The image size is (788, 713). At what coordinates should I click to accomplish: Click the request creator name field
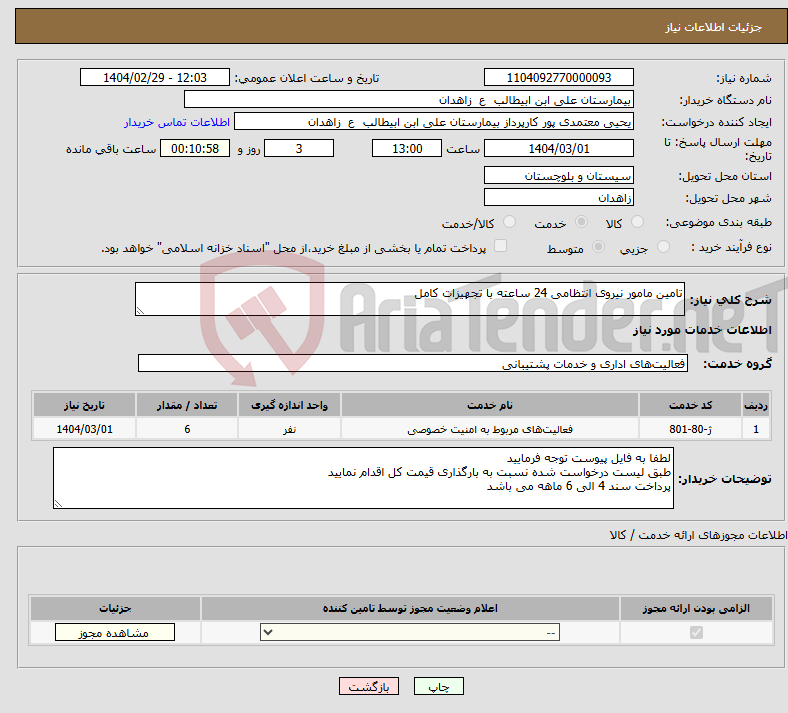tap(434, 122)
